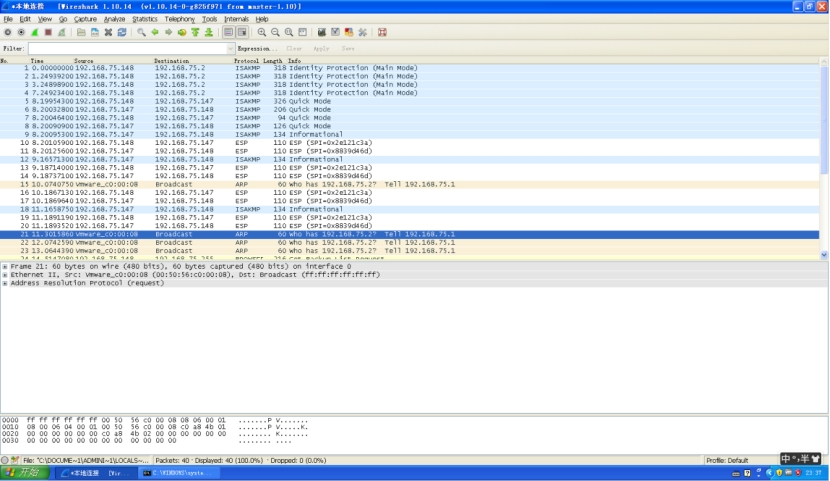Open the capture interfaces list icon
This screenshot has height=481, width=830.
pos(8,32)
